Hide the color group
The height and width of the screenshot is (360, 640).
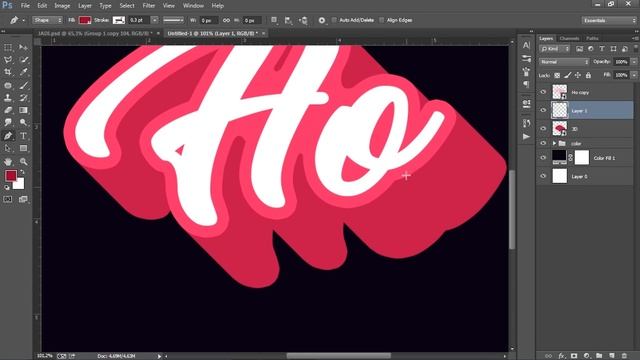(543, 143)
